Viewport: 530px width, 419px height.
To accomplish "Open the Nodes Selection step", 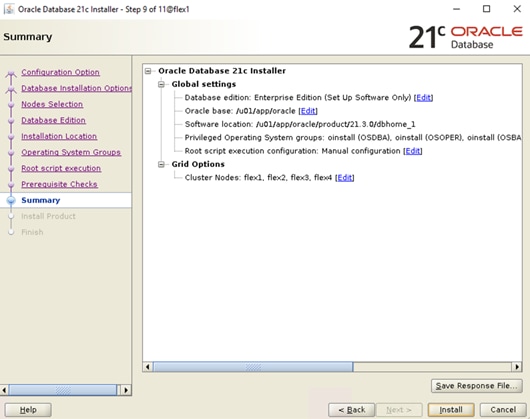I will 52,104.
